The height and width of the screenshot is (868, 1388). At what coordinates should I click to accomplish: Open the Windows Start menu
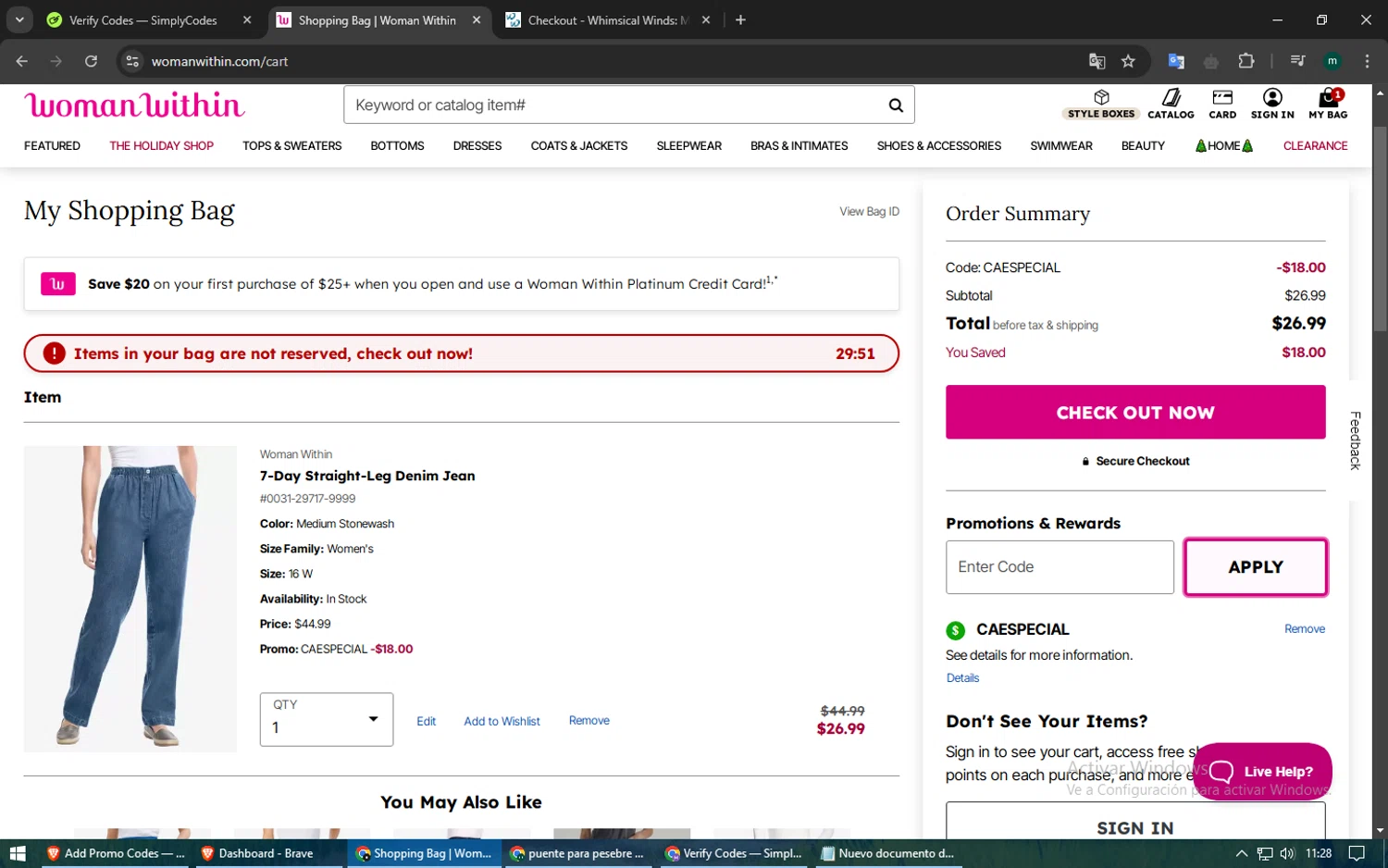tap(18, 853)
